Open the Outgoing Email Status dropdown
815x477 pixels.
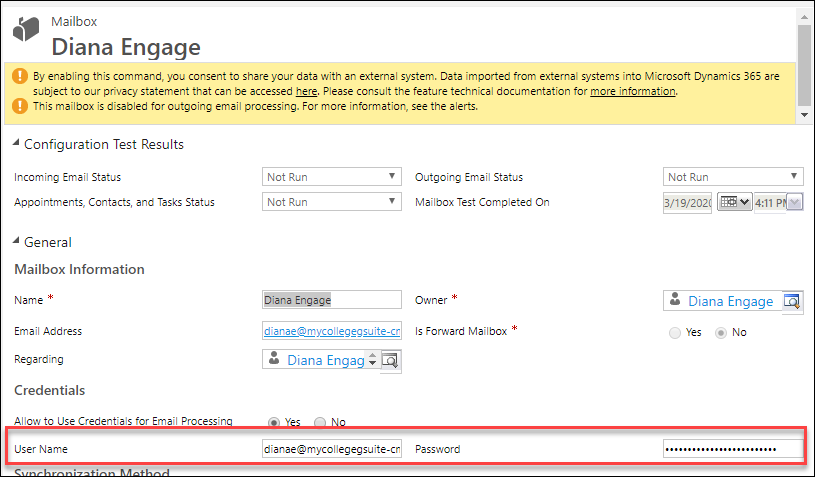click(x=733, y=177)
